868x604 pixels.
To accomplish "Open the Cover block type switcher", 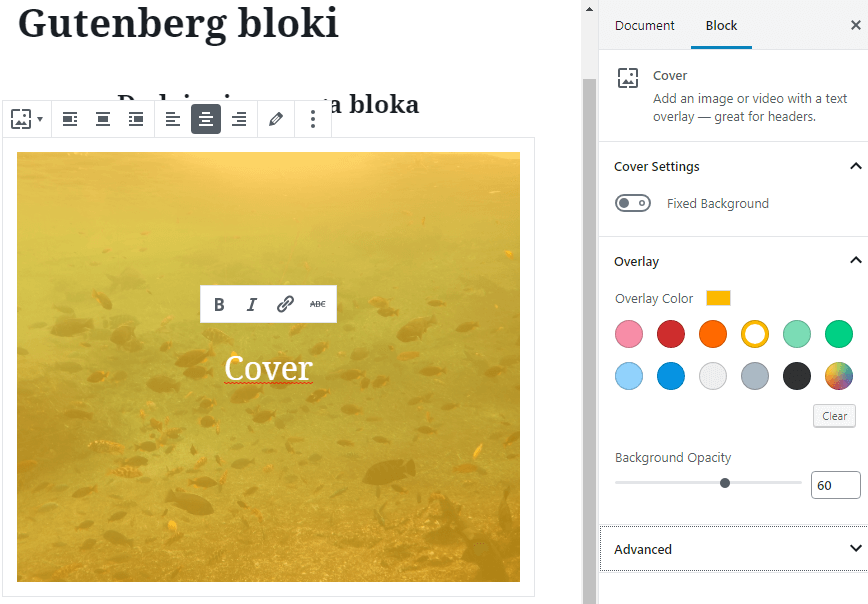I will tap(27, 119).
